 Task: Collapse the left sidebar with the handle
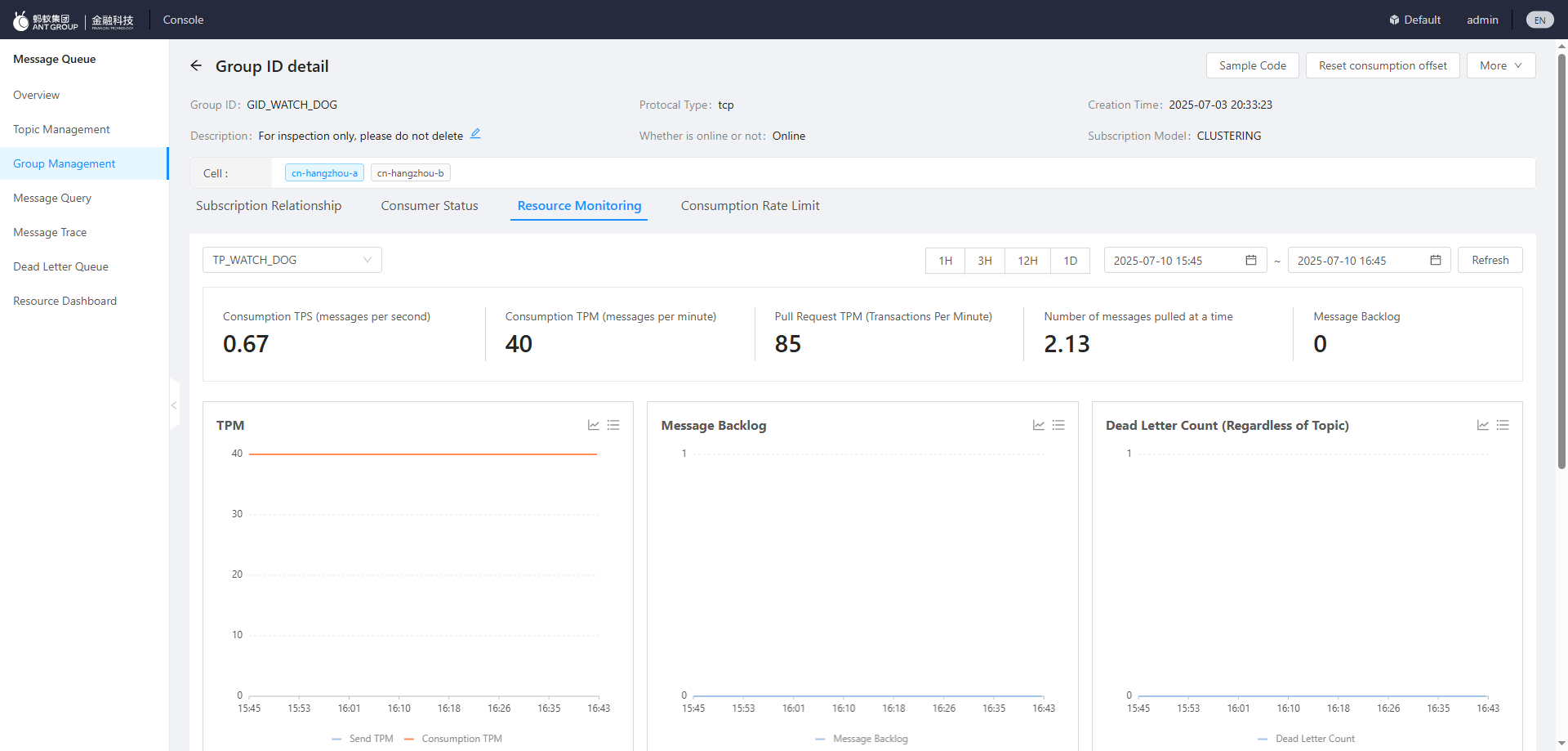(174, 405)
